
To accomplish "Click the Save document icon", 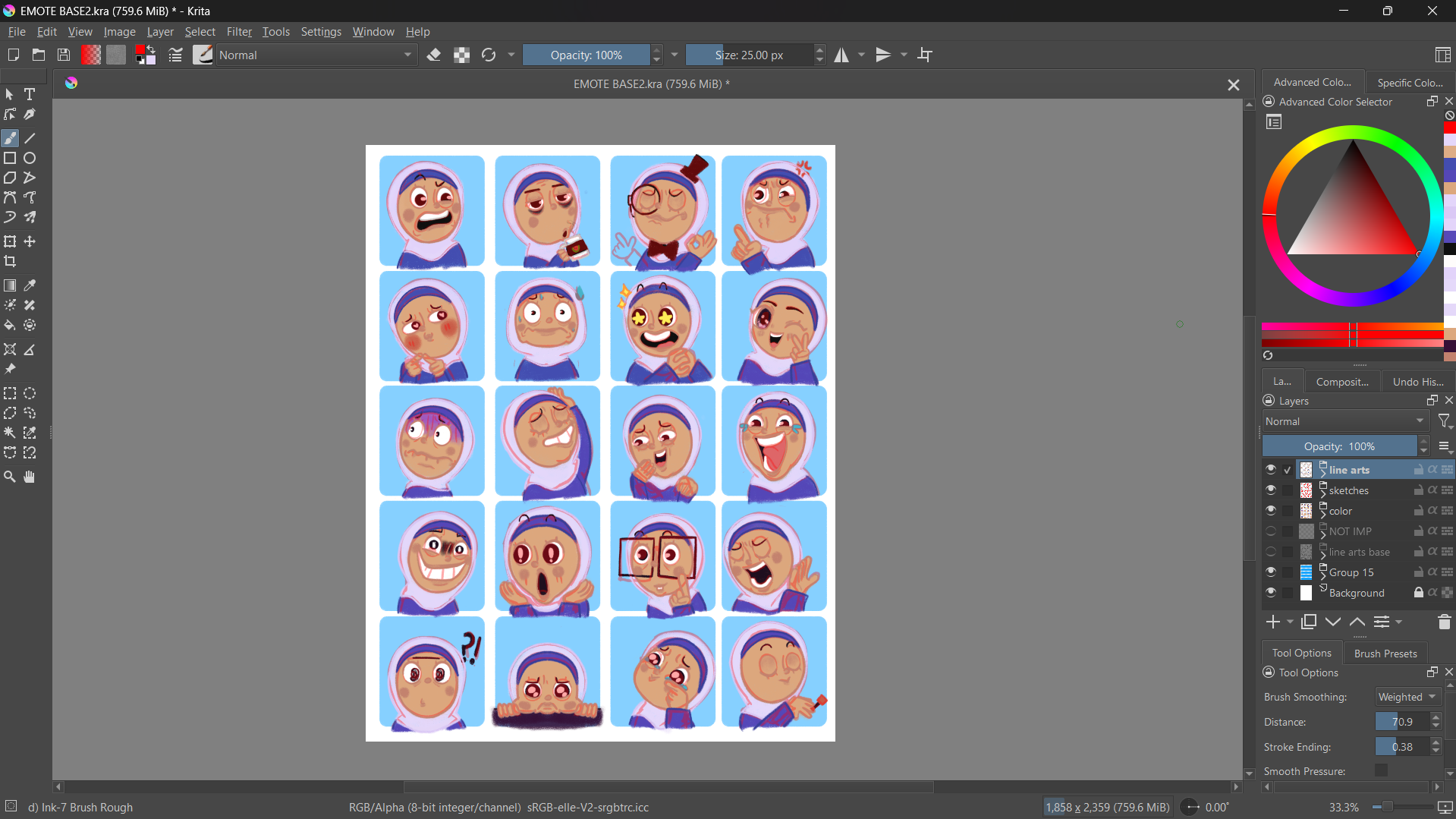I will [64, 55].
